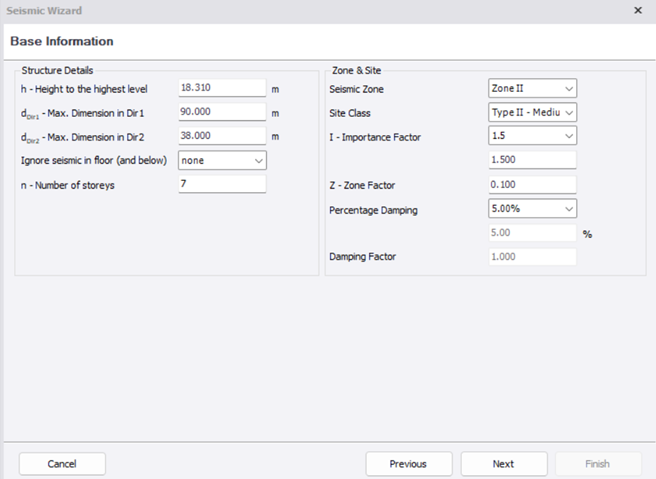Select the Max Dimension in Dir1 field
Viewport: 656px width, 479px height.
tap(222, 112)
